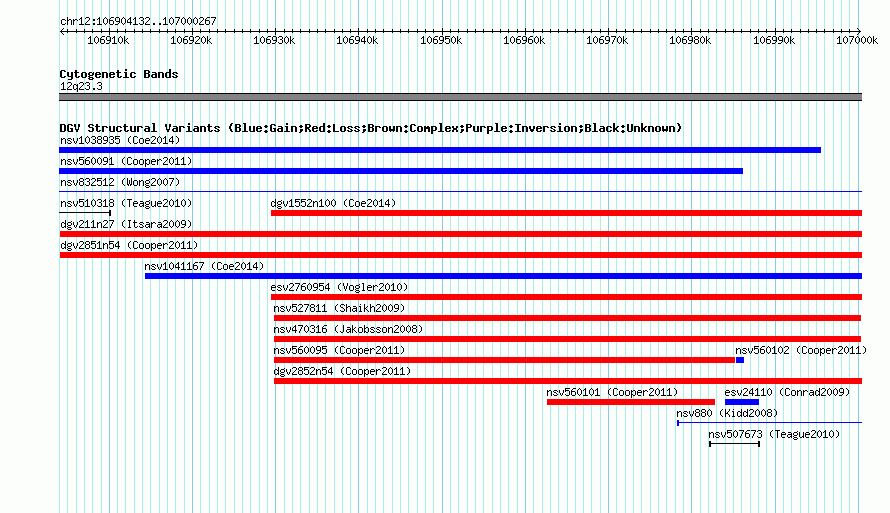Click the 106970k ruler tick label
The width and height of the screenshot is (890, 513).
click(607, 40)
